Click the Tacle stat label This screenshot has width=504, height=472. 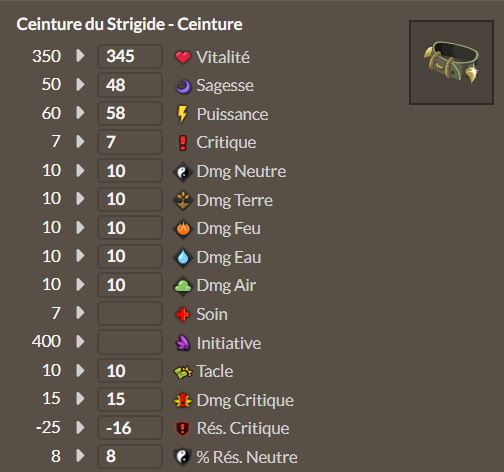point(215,371)
